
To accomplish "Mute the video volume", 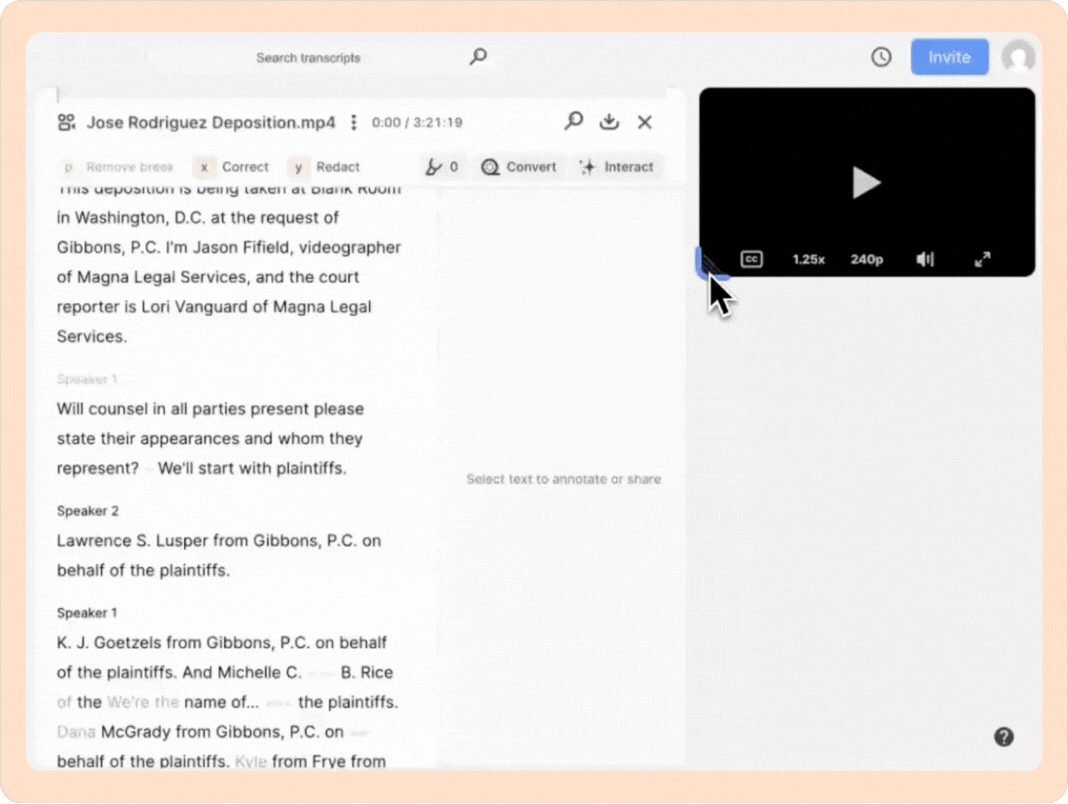I will pos(925,259).
